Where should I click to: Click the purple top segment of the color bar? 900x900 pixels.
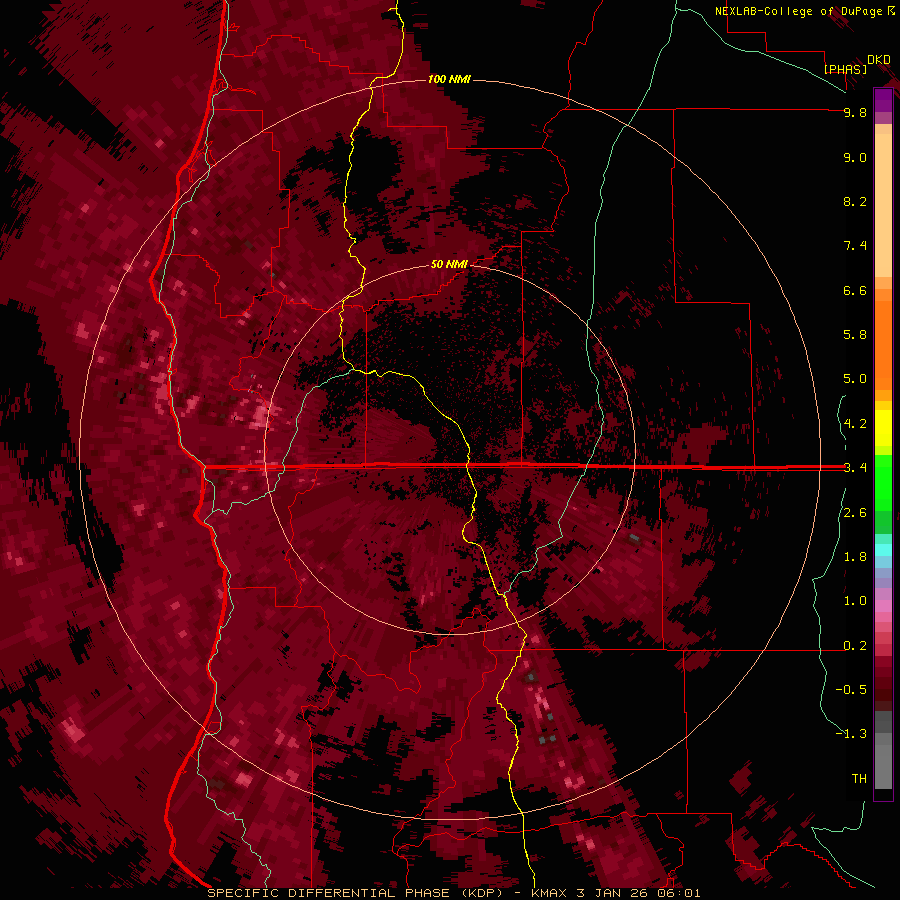883,100
